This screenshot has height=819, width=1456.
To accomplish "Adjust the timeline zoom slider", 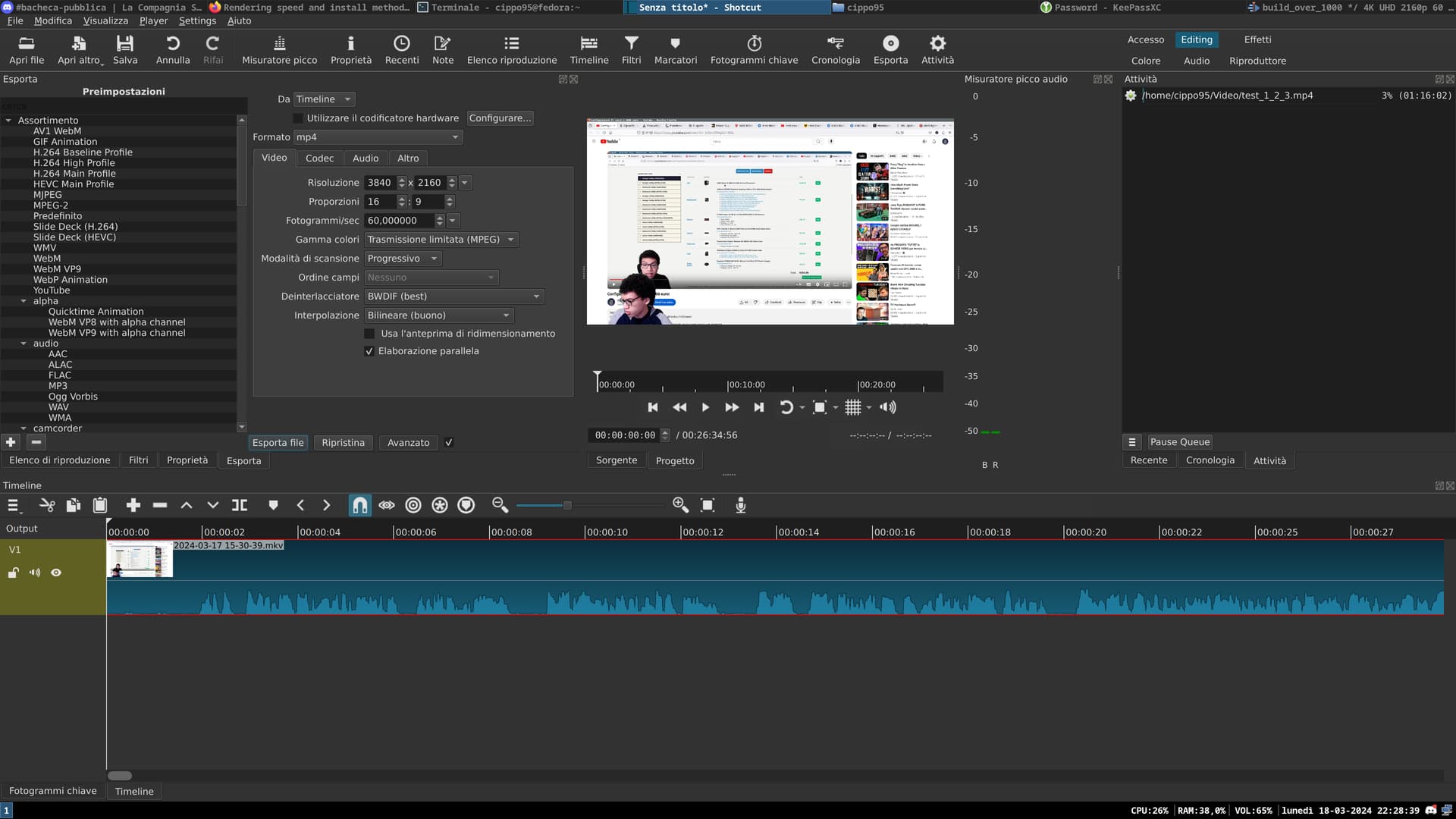I will tap(566, 504).
